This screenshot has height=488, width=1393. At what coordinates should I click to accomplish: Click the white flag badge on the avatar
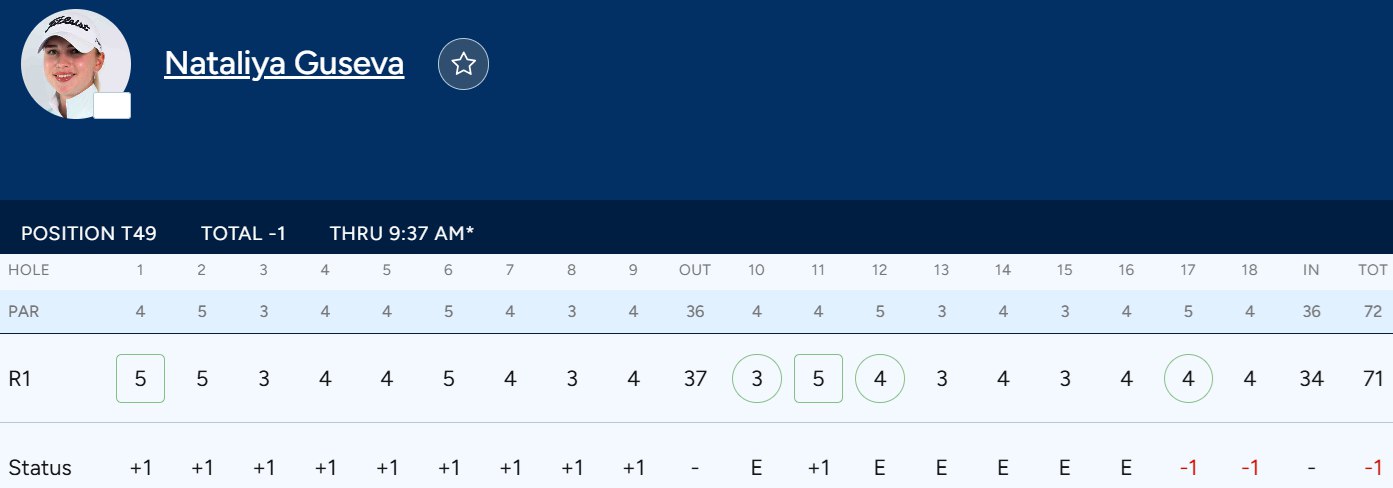point(112,106)
